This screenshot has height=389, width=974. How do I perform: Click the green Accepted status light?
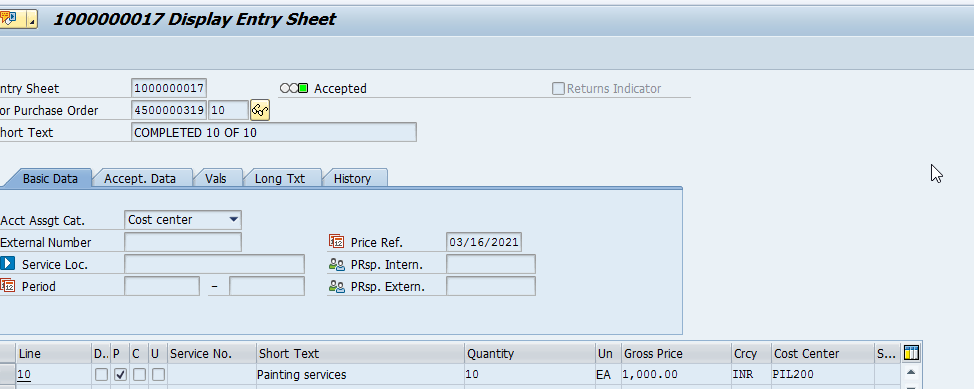tap(303, 88)
